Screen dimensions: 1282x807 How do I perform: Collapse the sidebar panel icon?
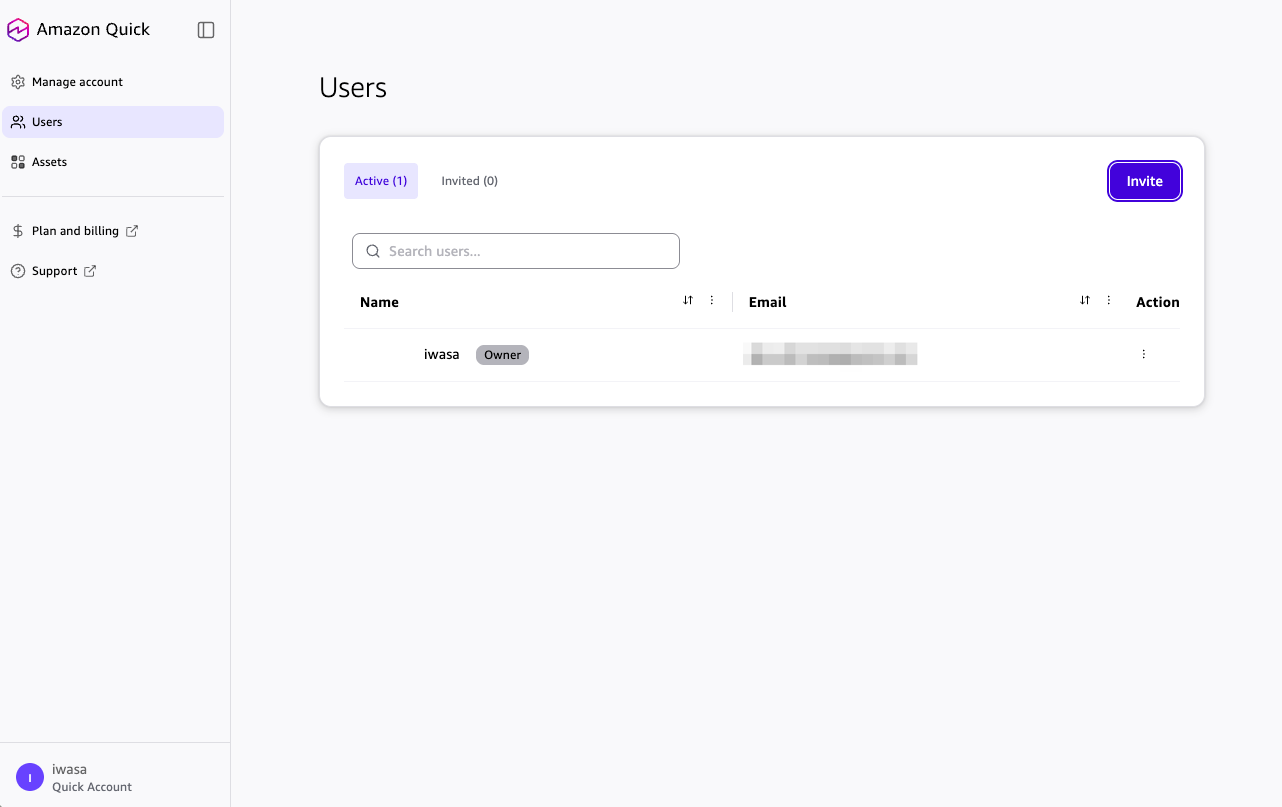click(x=206, y=30)
